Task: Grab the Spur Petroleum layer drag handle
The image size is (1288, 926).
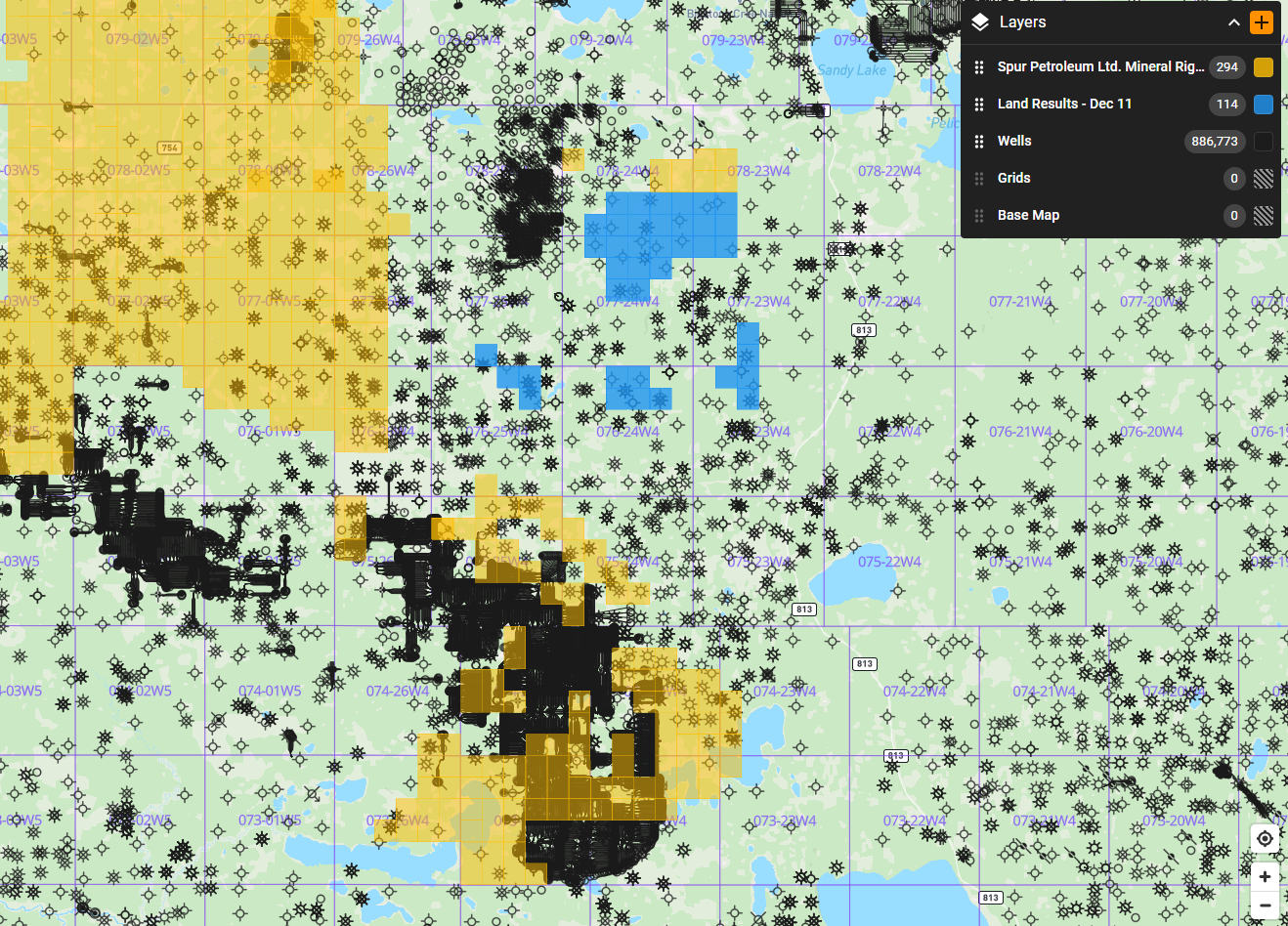Action: click(979, 67)
